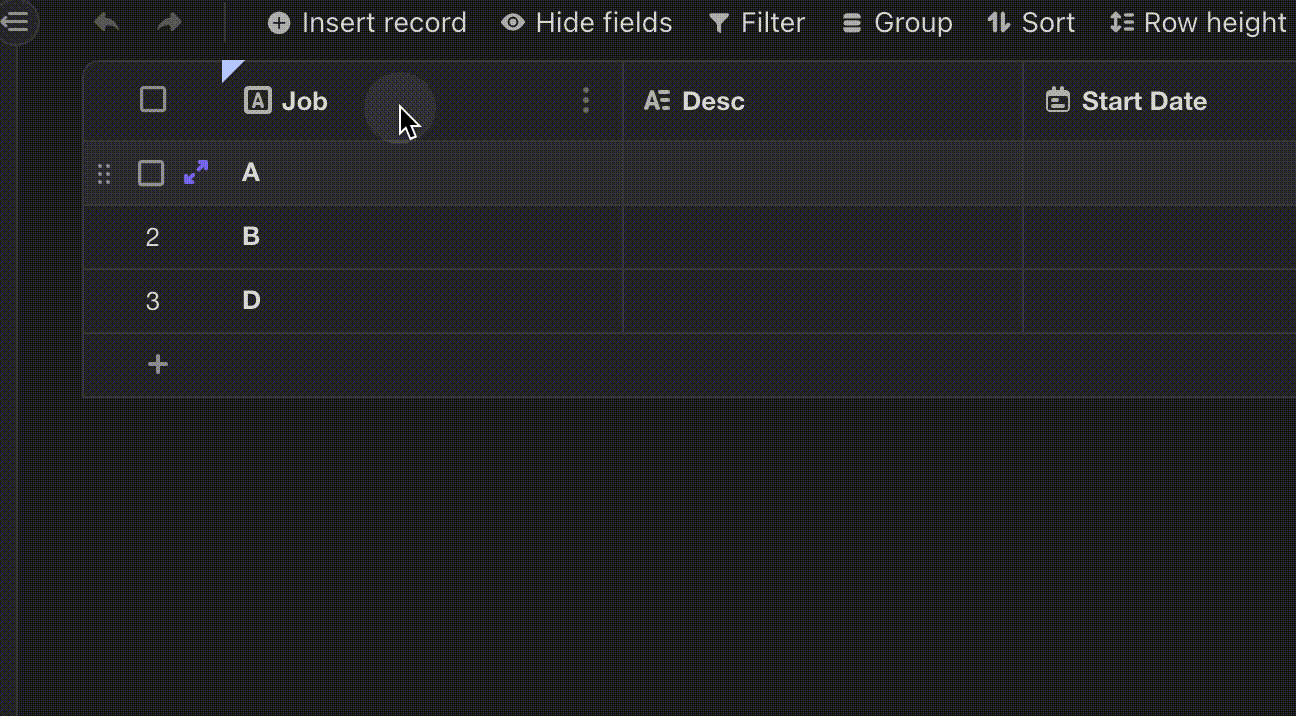Open the Sort icon
This screenshot has width=1296, height=716.
pyautogui.click(x=997, y=22)
